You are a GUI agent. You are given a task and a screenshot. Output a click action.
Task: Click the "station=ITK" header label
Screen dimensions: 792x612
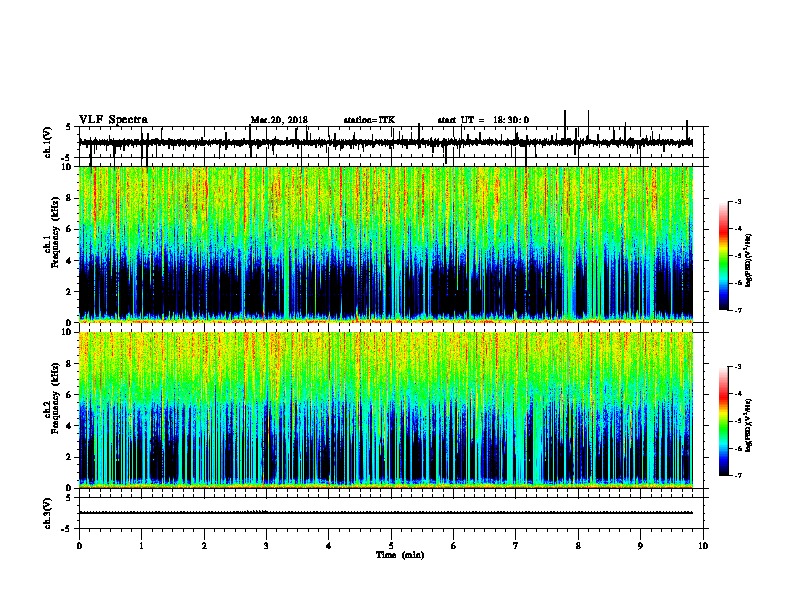pos(369,120)
